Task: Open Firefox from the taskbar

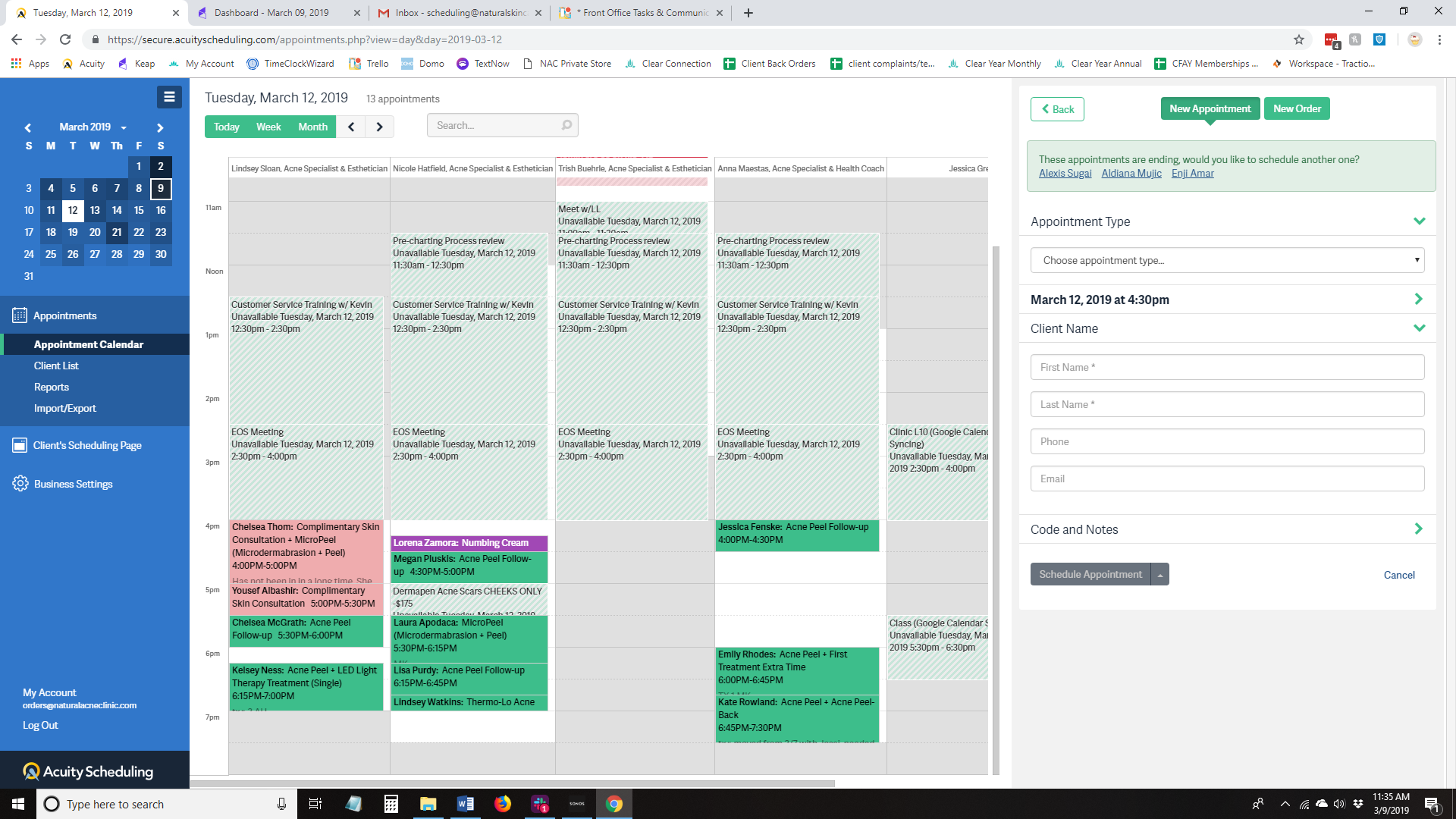Action: click(502, 804)
